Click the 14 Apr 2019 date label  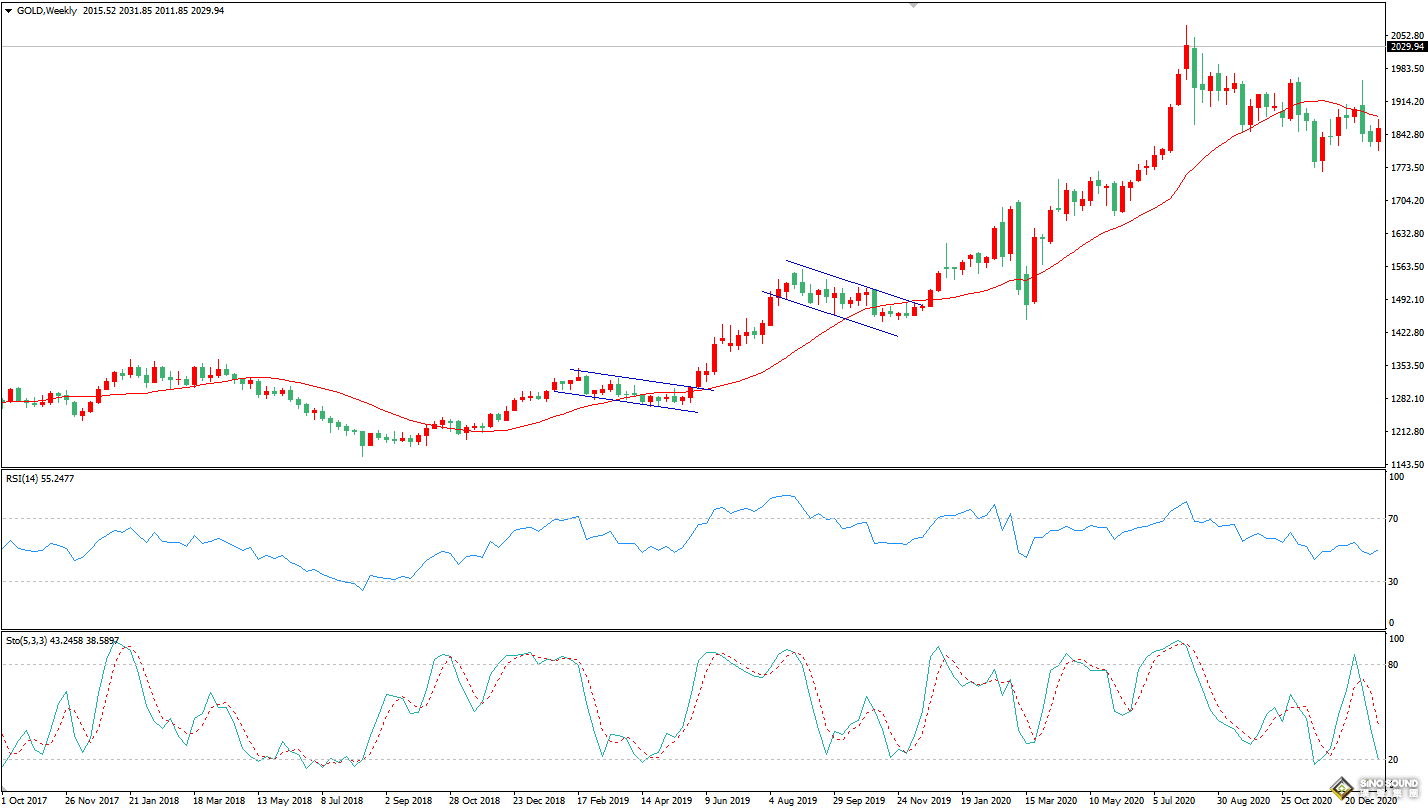667,801
